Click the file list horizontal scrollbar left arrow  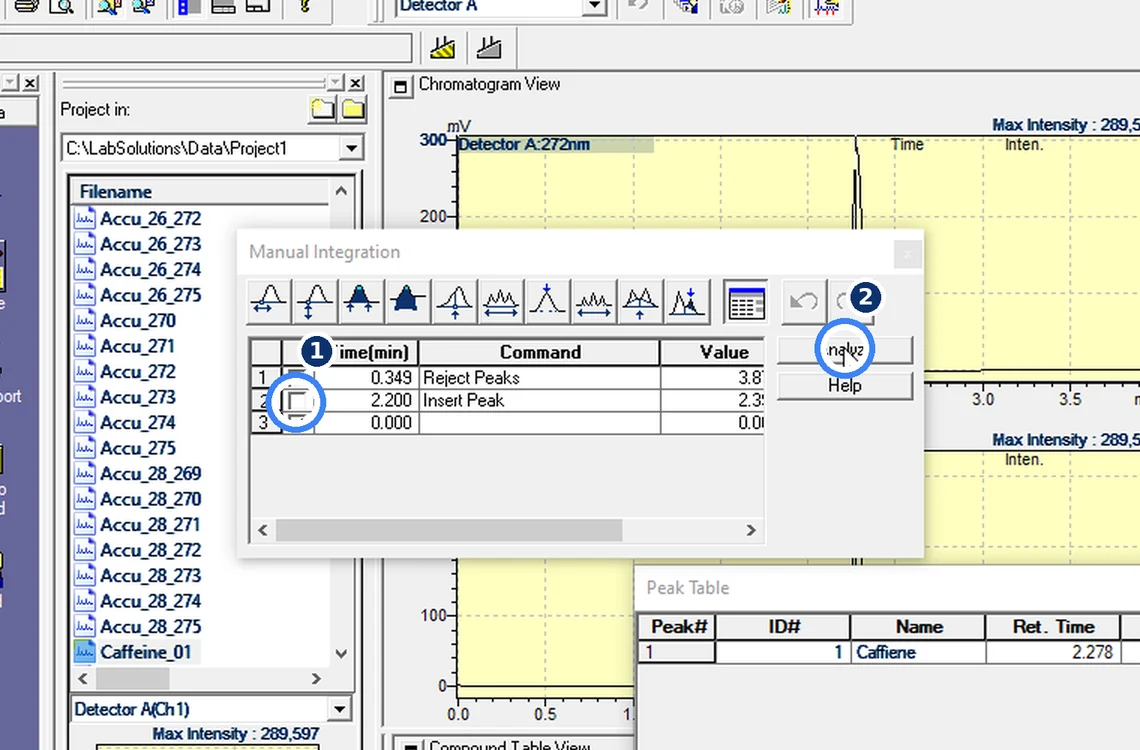coord(83,679)
